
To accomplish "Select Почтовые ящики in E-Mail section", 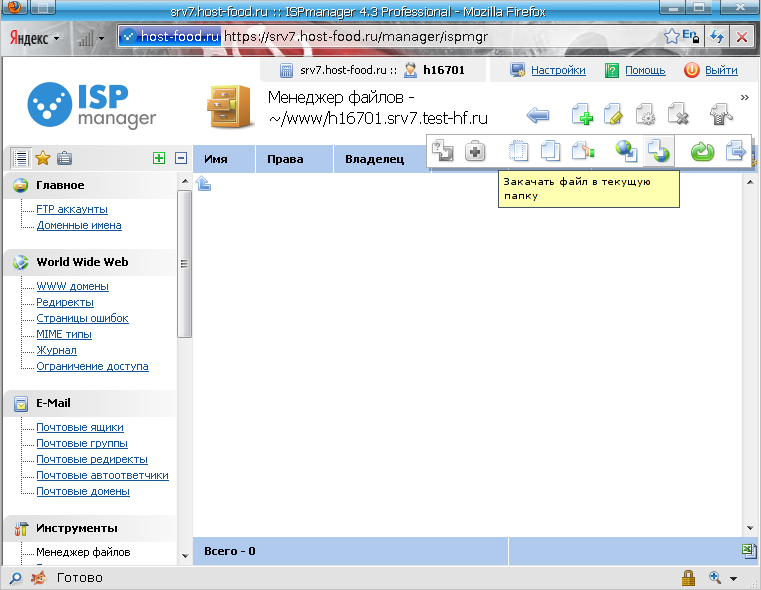I will (x=80, y=428).
